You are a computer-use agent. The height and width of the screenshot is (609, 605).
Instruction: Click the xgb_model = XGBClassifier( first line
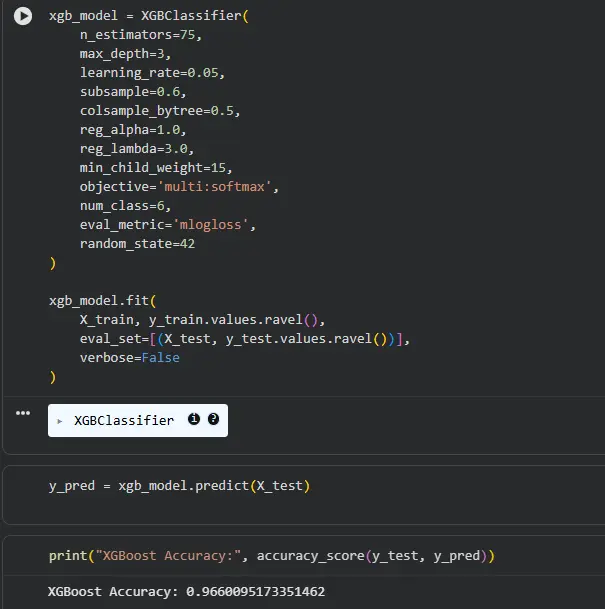(149, 16)
